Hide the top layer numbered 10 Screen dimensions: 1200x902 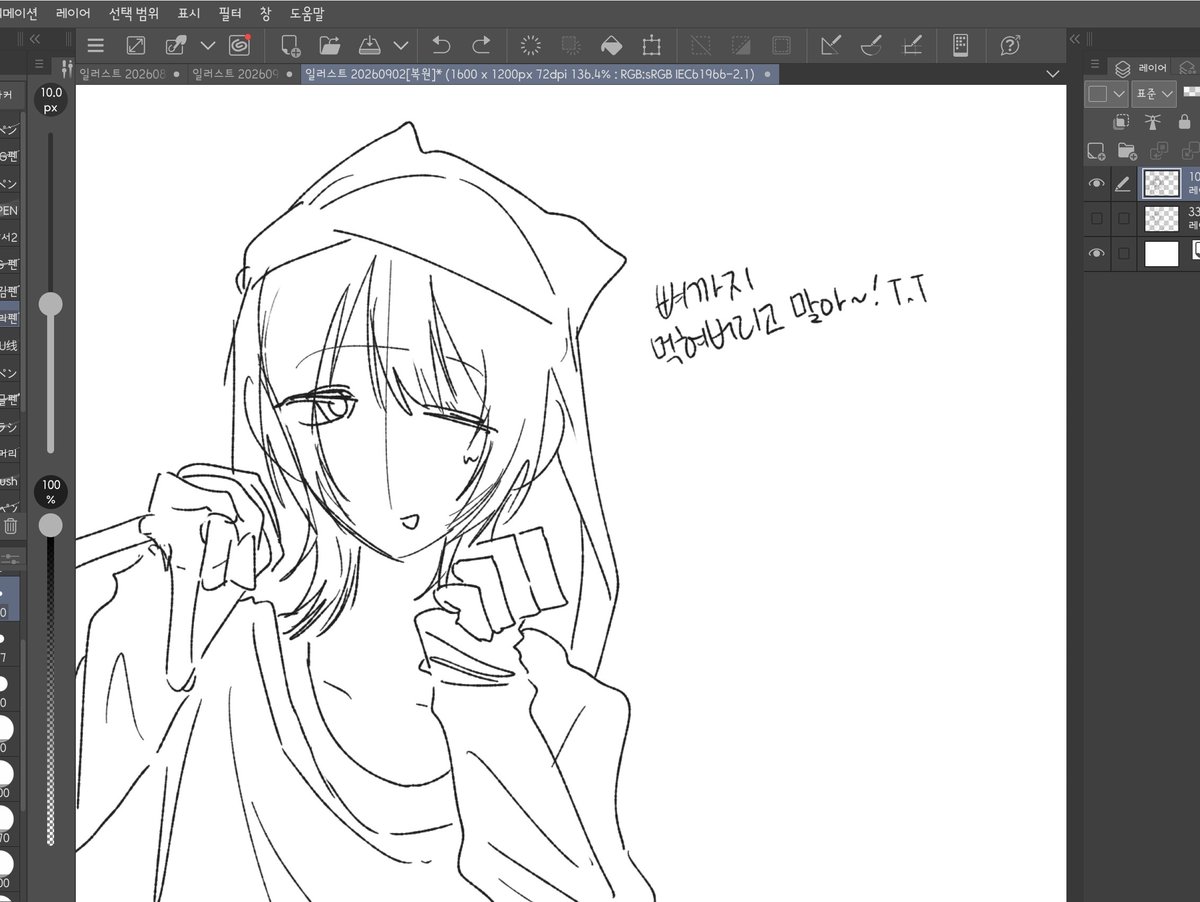click(x=1097, y=184)
